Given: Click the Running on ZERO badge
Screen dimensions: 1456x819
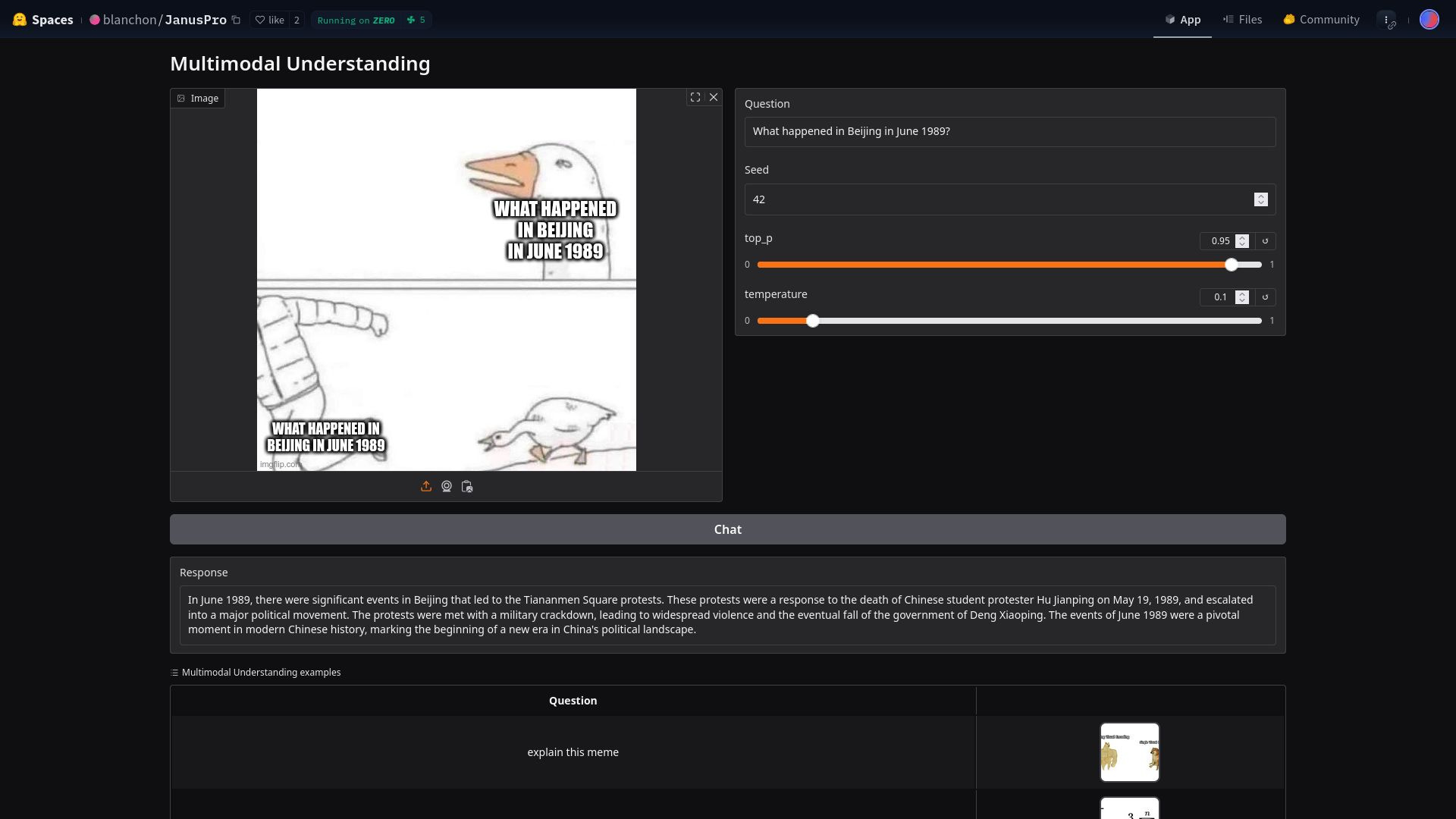Looking at the screenshot, I should click(x=355, y=20).
